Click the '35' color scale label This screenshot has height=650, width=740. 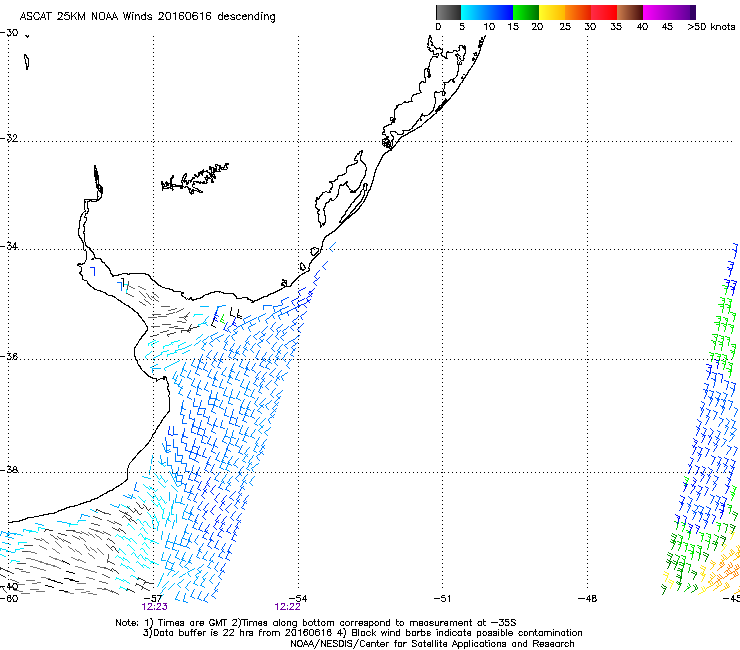[x=616, y=27]
